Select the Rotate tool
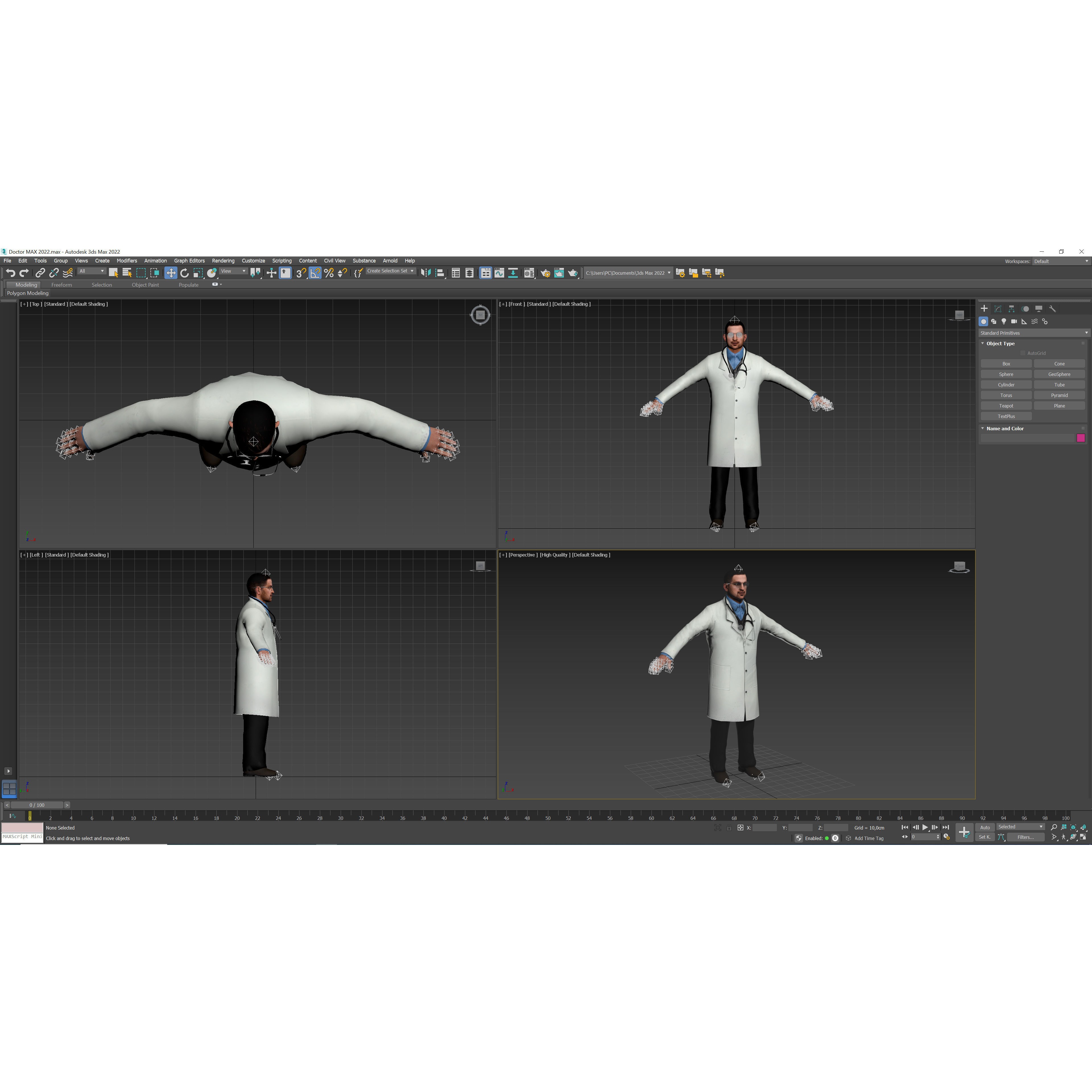Screen dimensions: 1092x1092 click(x=185, y=273)
